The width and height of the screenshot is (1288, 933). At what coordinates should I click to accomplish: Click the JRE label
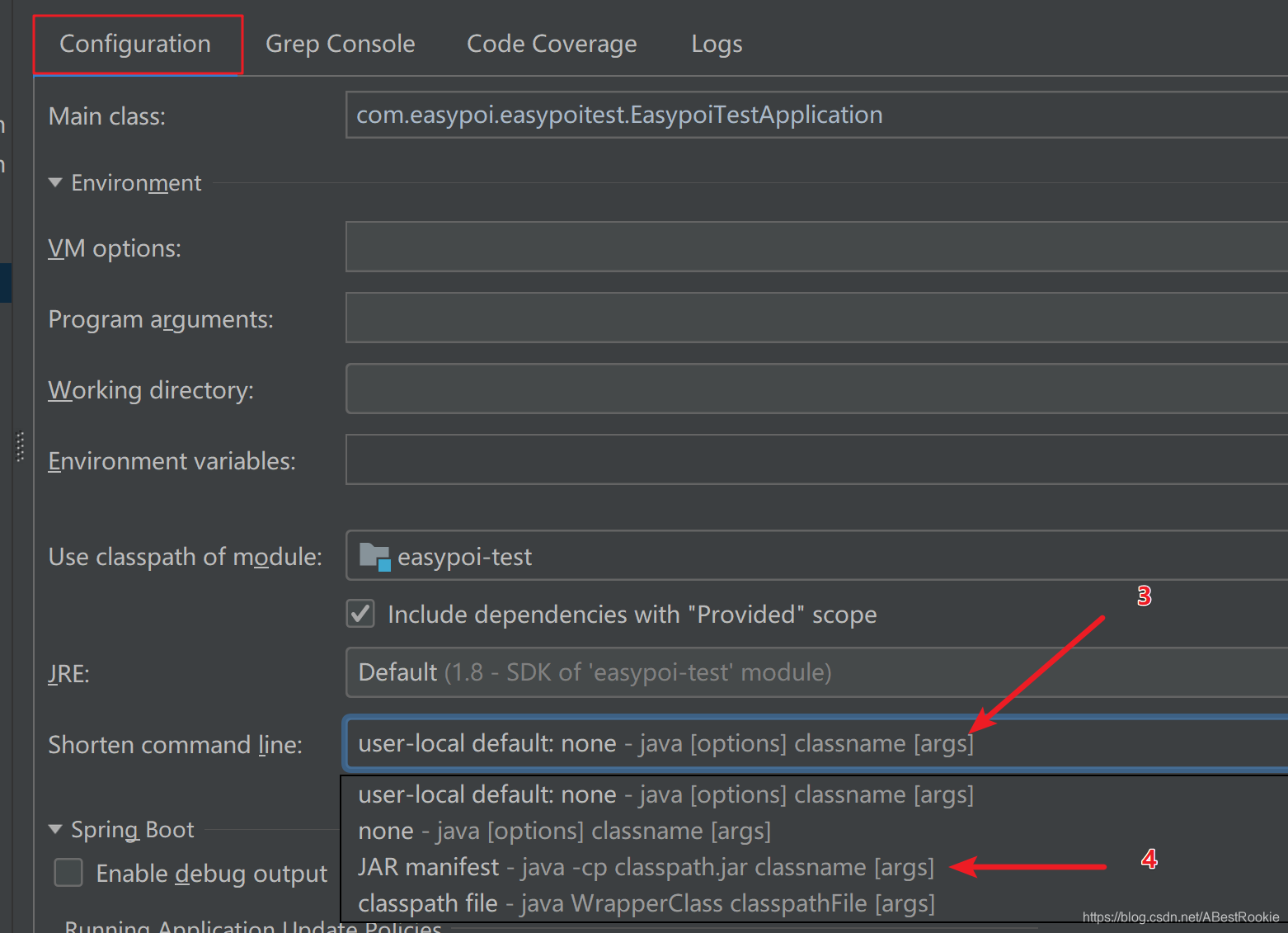pyautogui.click(x=68, y=674)
